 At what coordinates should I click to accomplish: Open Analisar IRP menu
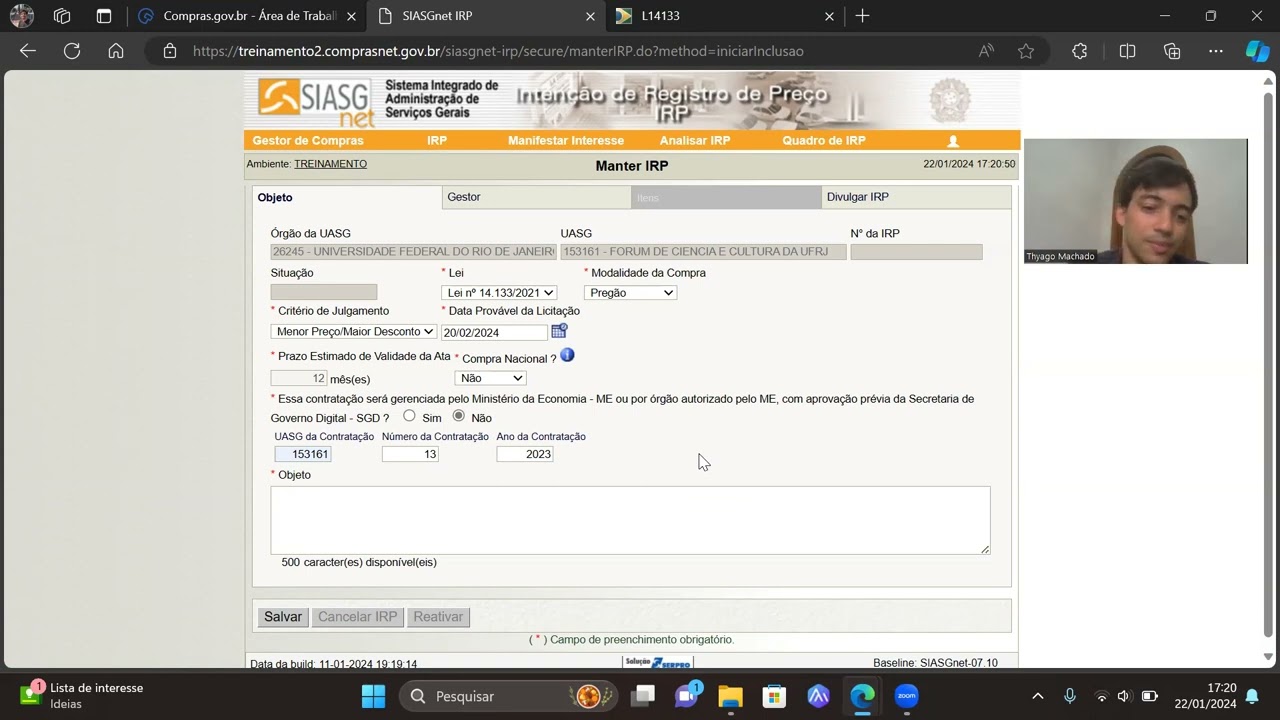pyautogui.click(x=695, y=141)
